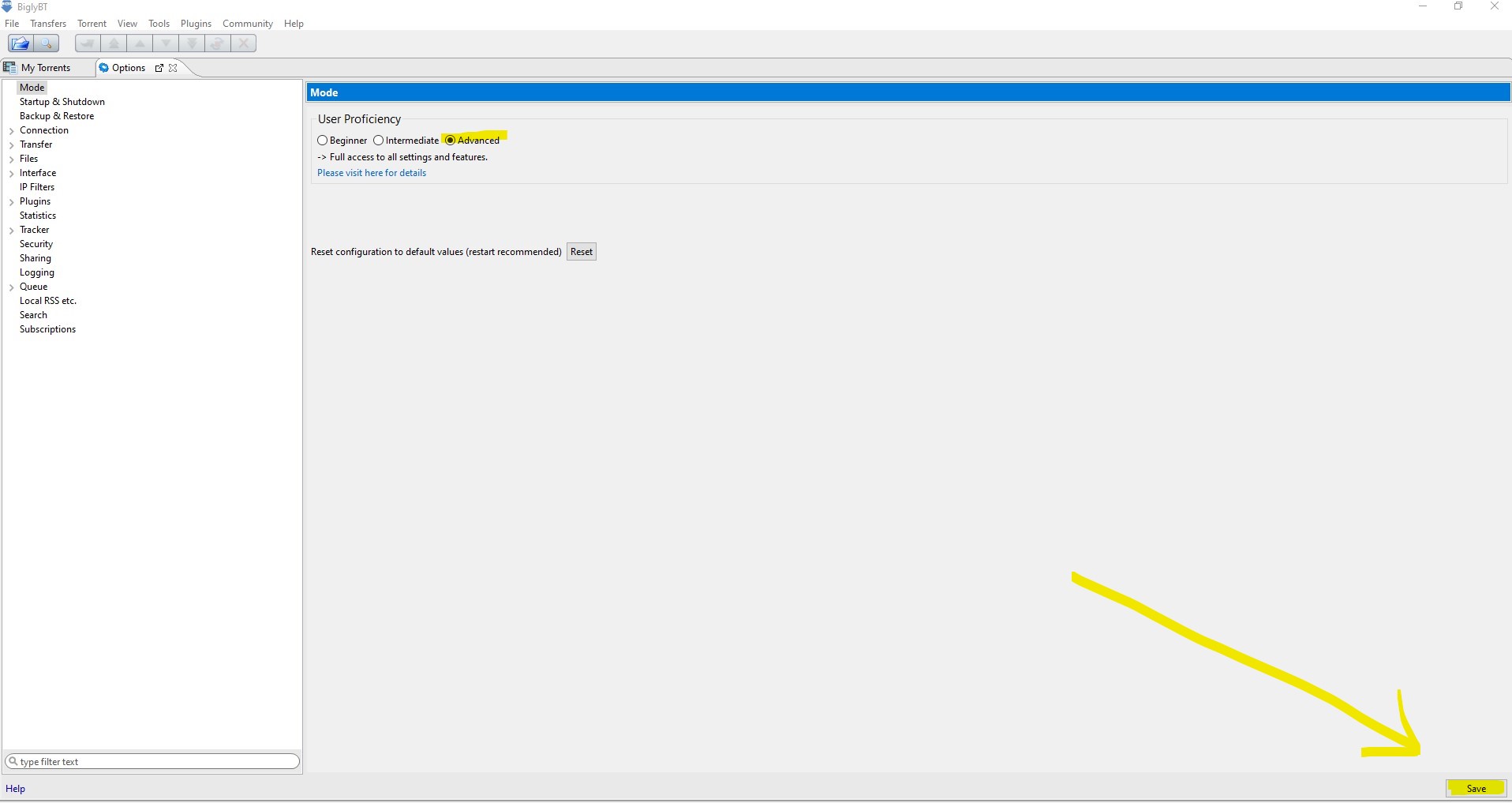1512x803 pixels.
Task: Open the File menu
Action: coord(12,24)
